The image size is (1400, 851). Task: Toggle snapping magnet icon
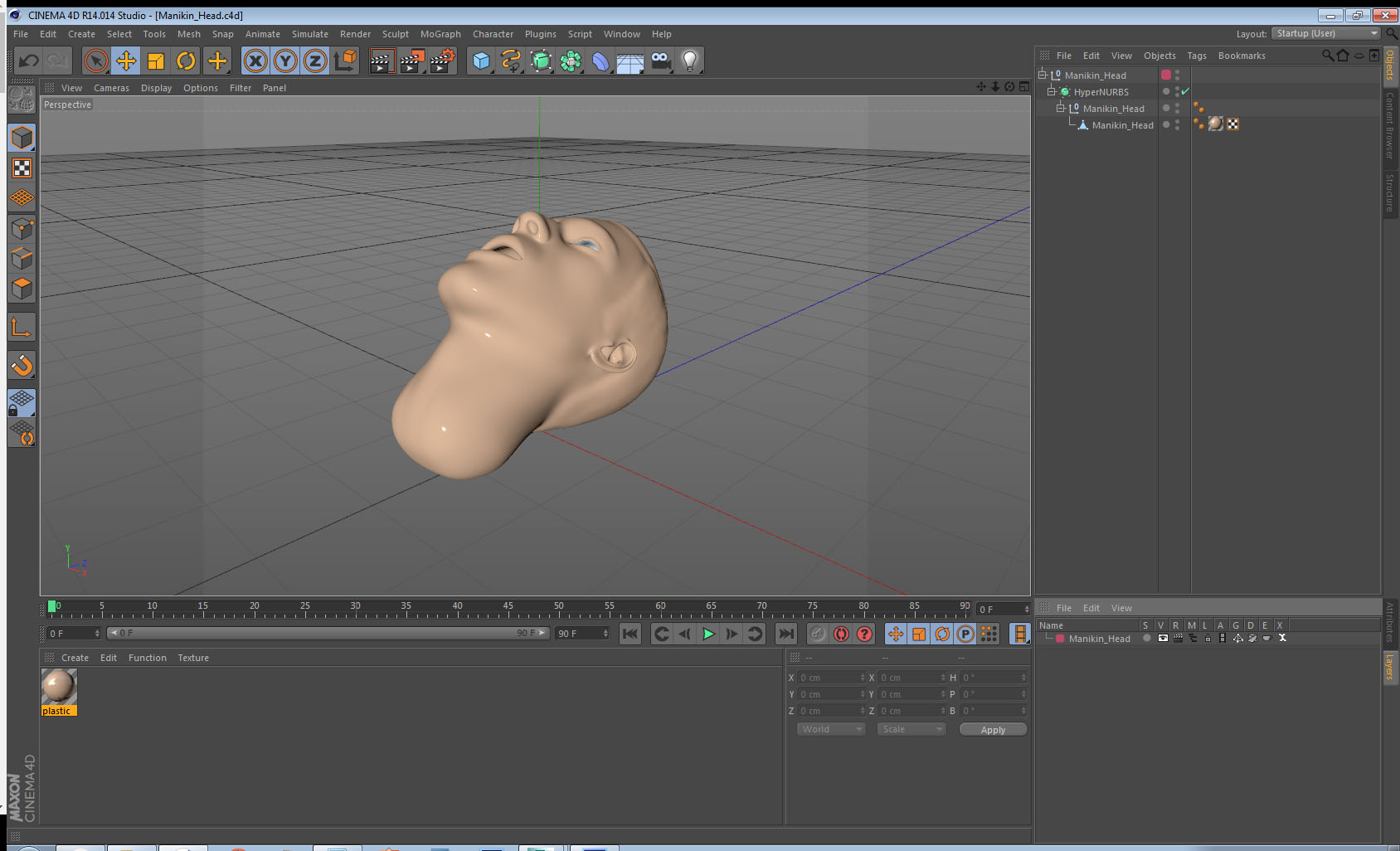point(22,365)
